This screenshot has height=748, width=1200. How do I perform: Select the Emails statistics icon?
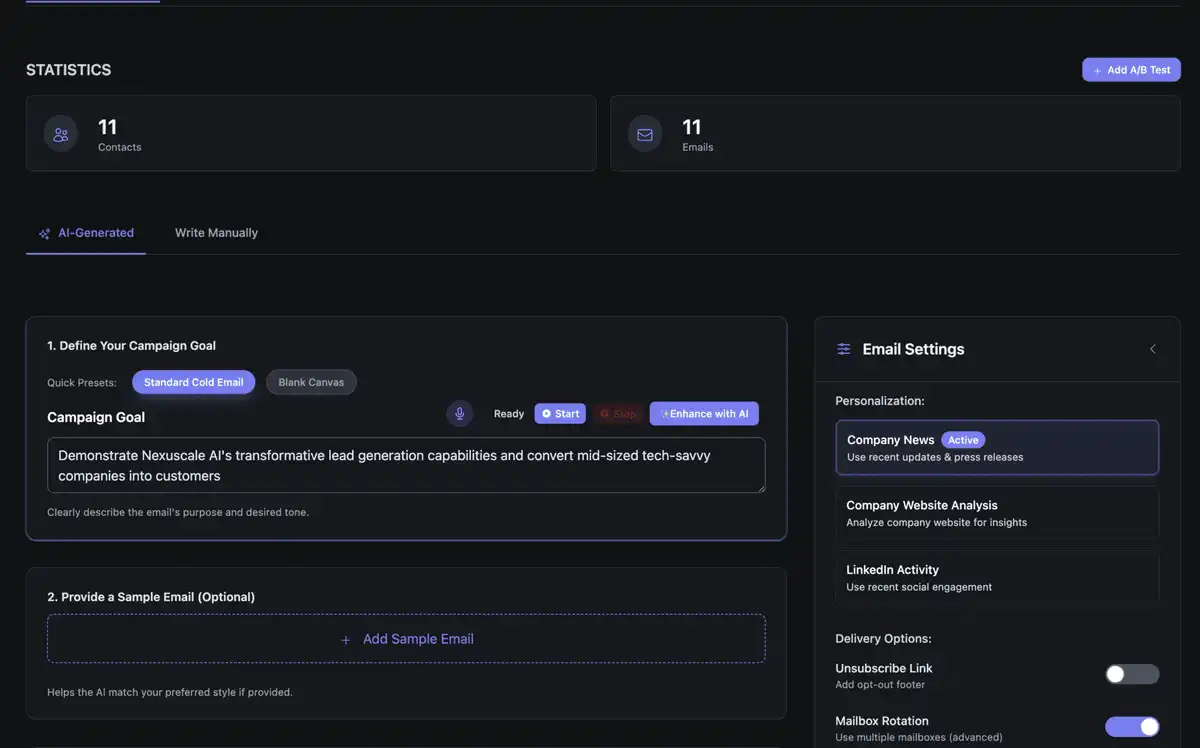(x=645, y=132)
